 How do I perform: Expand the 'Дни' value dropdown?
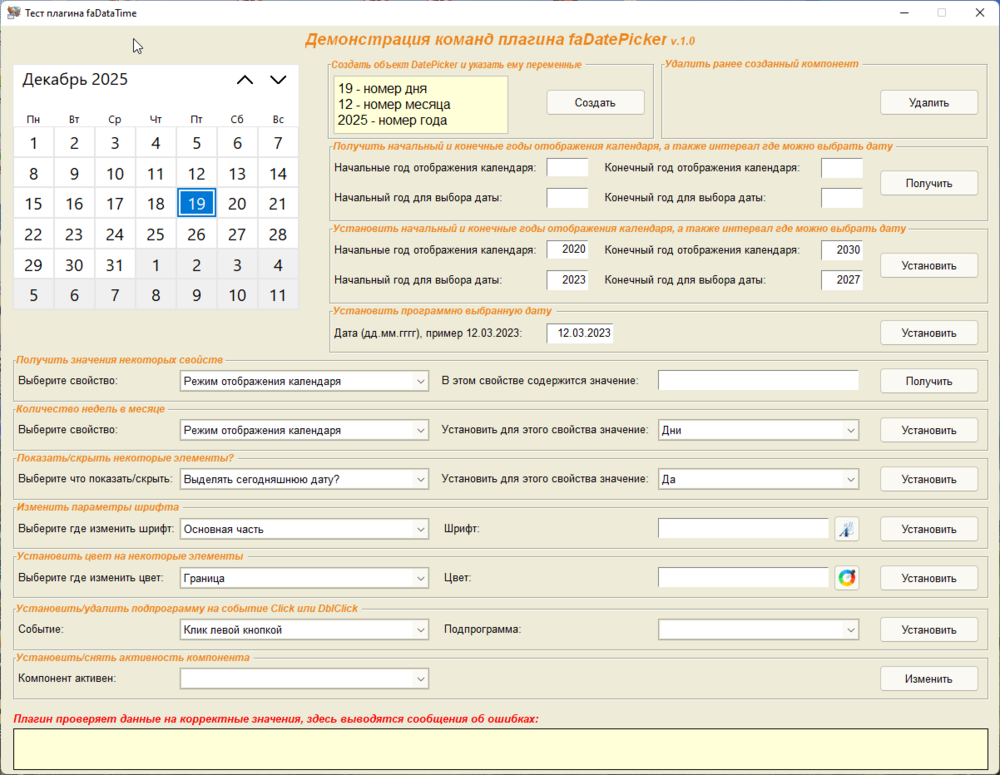click(x=758, y=431)
